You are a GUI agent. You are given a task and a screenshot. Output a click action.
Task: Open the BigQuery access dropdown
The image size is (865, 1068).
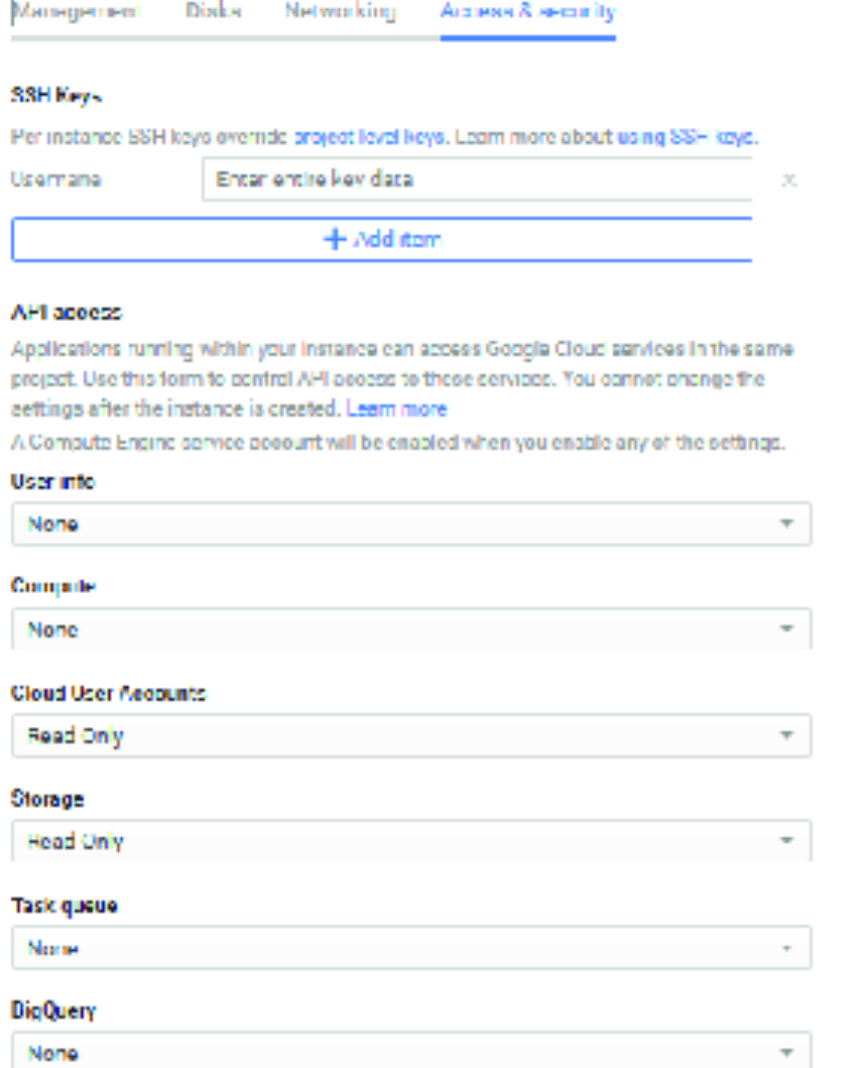pyautogui.click(x=410, y=1053)
